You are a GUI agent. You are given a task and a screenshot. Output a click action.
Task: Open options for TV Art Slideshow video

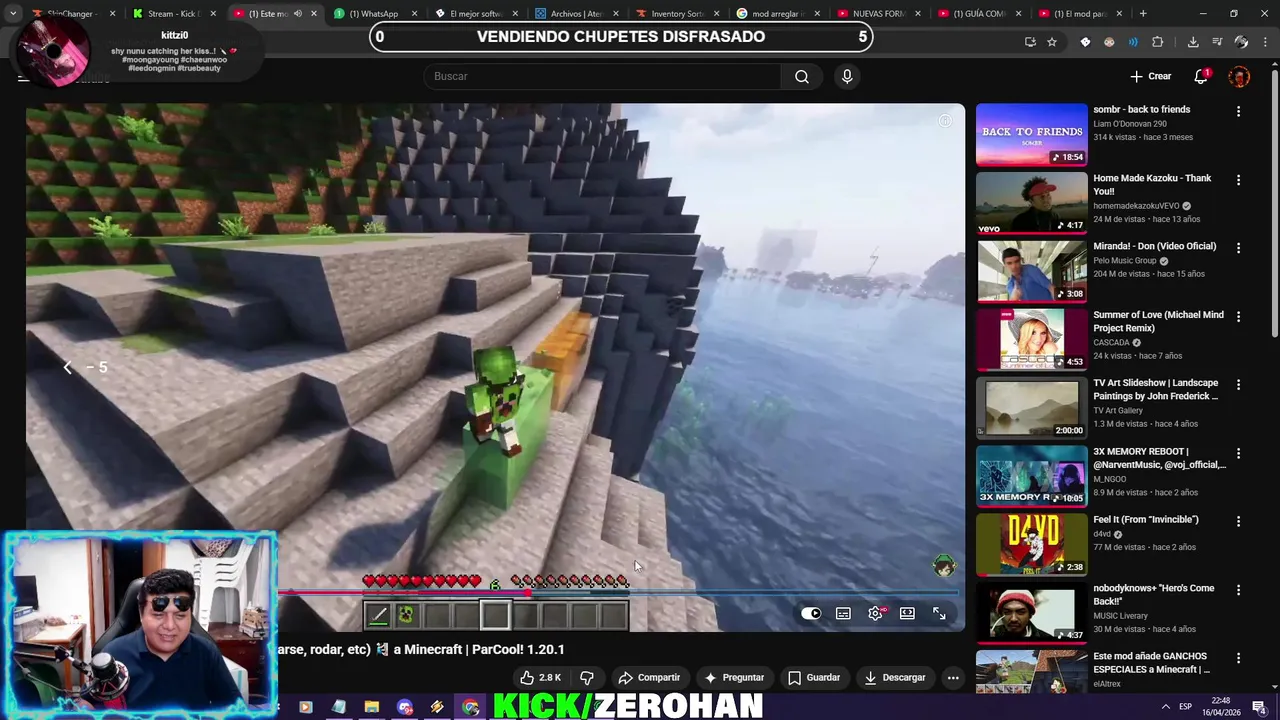tap(1239, 385)
